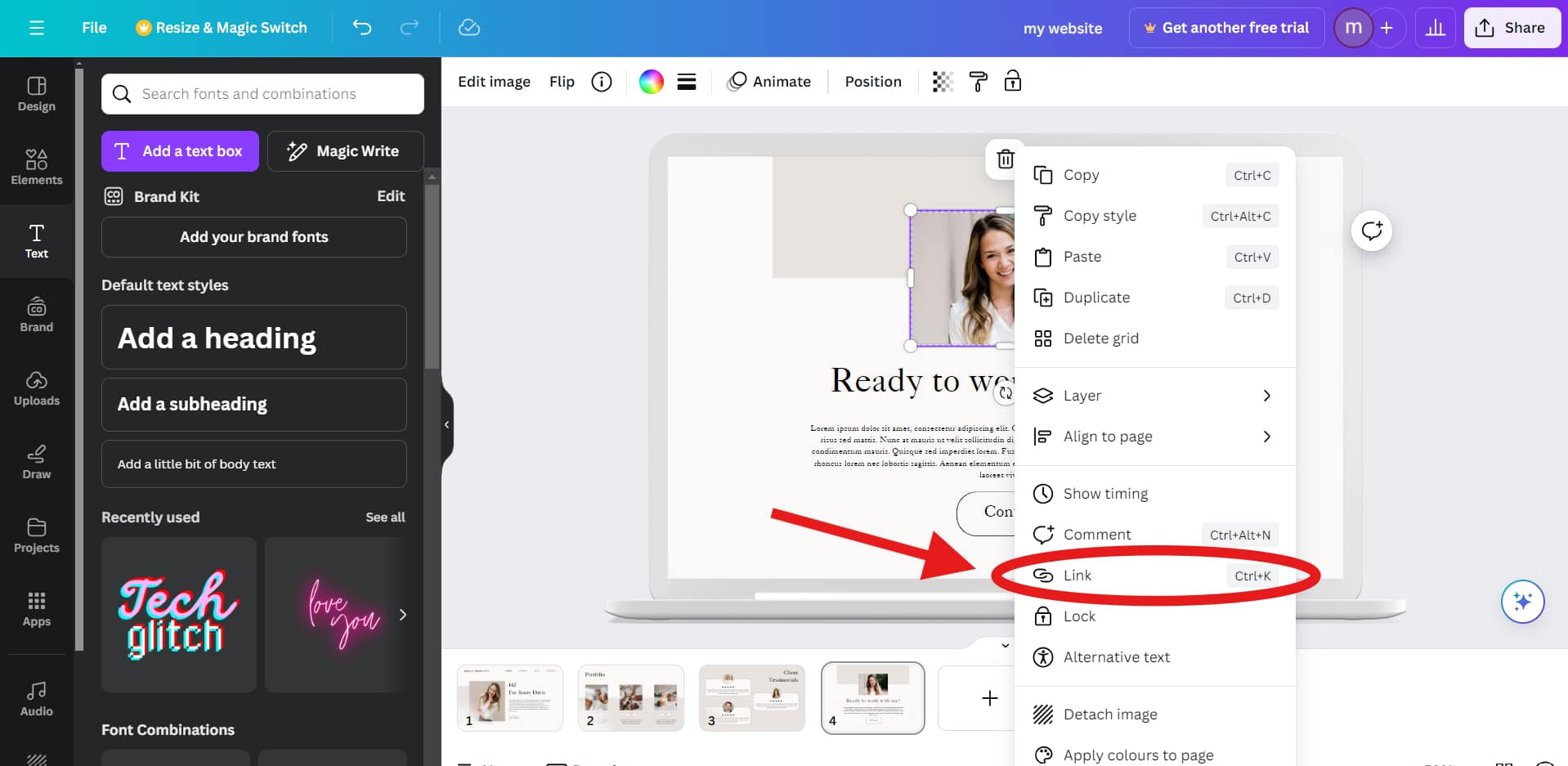Click the Add a text box button
The width and height of the screenshot is (1568, 766).
(179, 150)
